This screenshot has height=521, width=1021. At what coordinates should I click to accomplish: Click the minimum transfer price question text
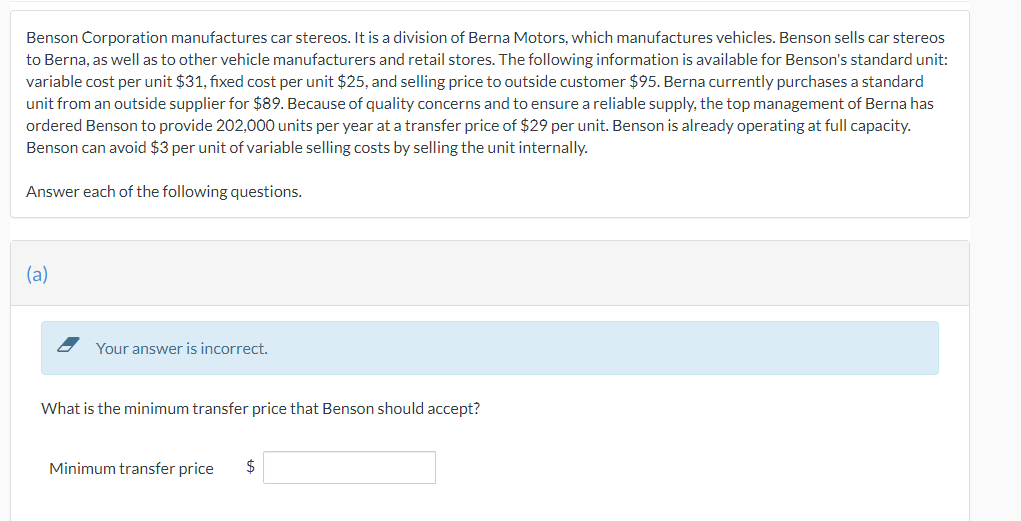coord(260,408)
